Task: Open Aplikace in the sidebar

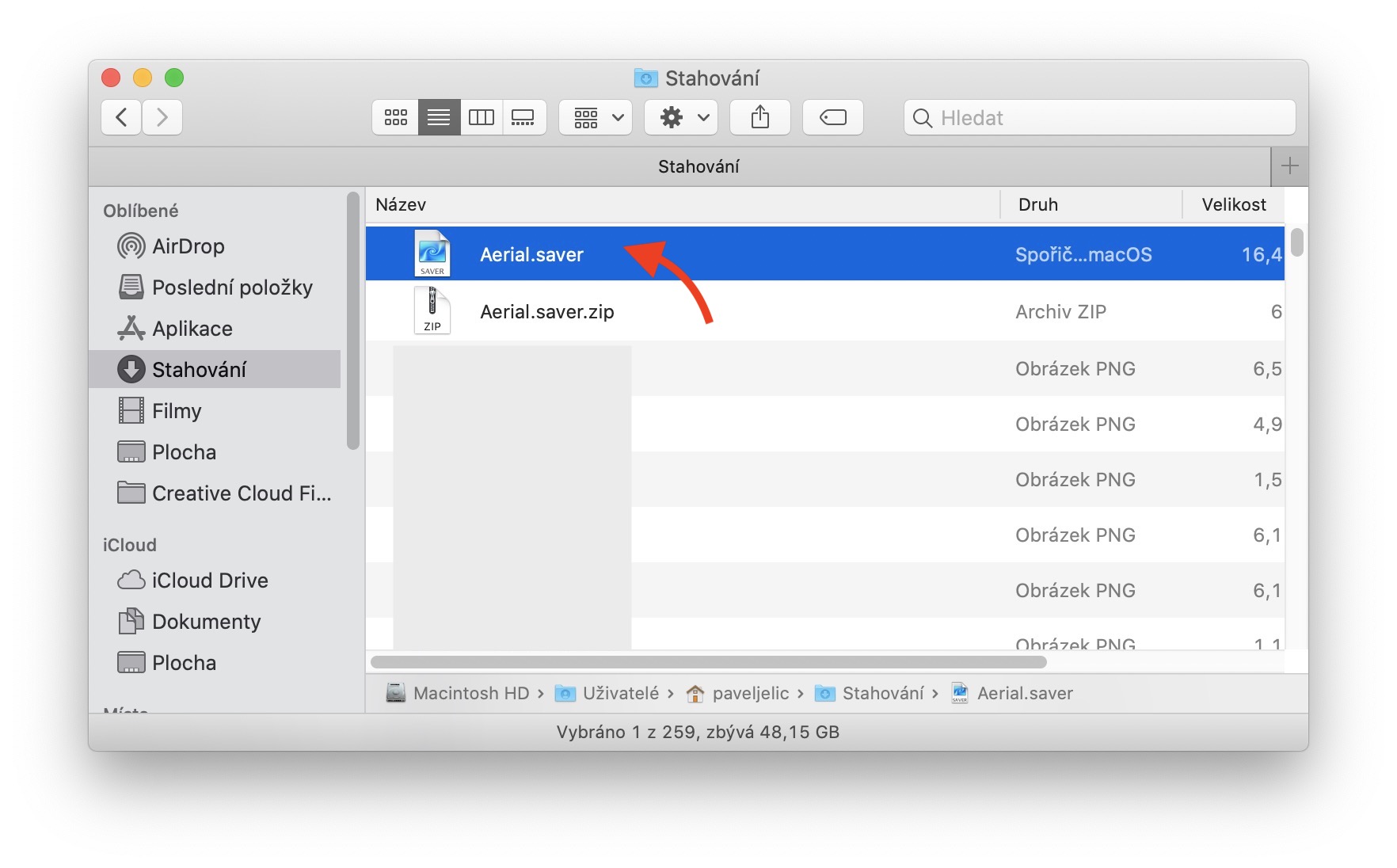Action: coord(215,329)
